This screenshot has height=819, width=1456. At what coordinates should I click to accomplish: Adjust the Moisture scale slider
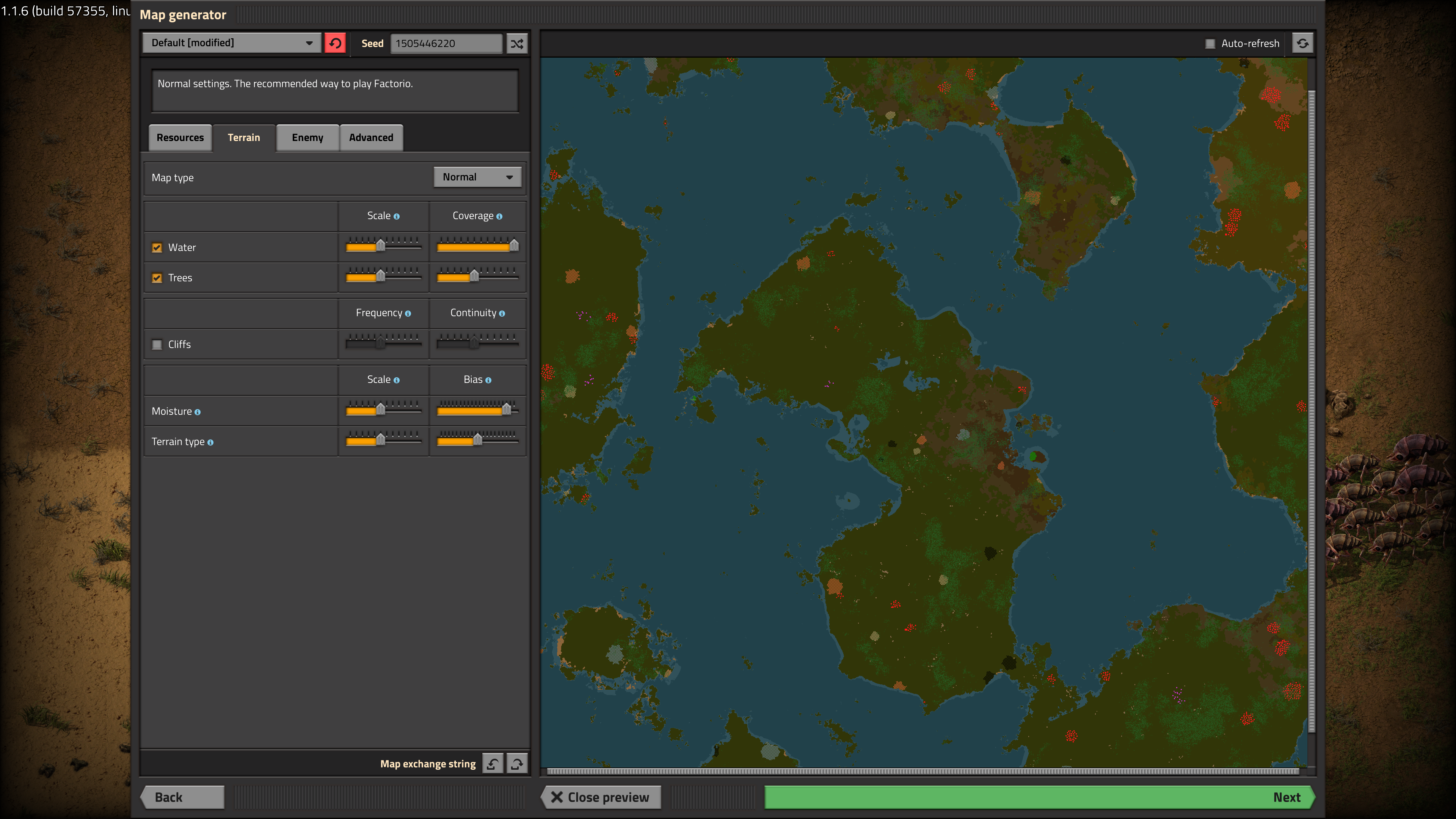[x=383, y=409]
